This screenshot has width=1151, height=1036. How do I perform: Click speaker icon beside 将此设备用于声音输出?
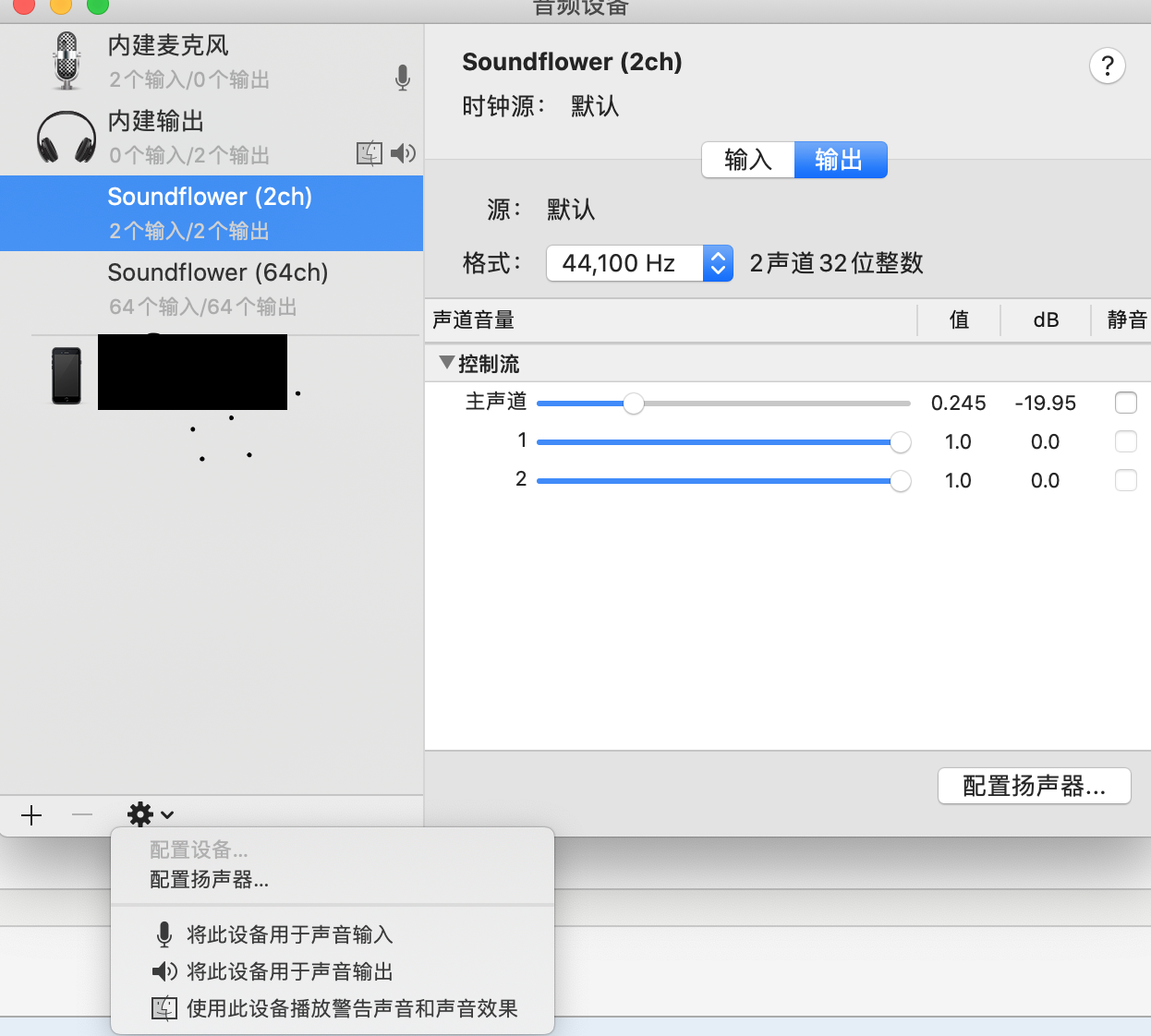(164, 971)
